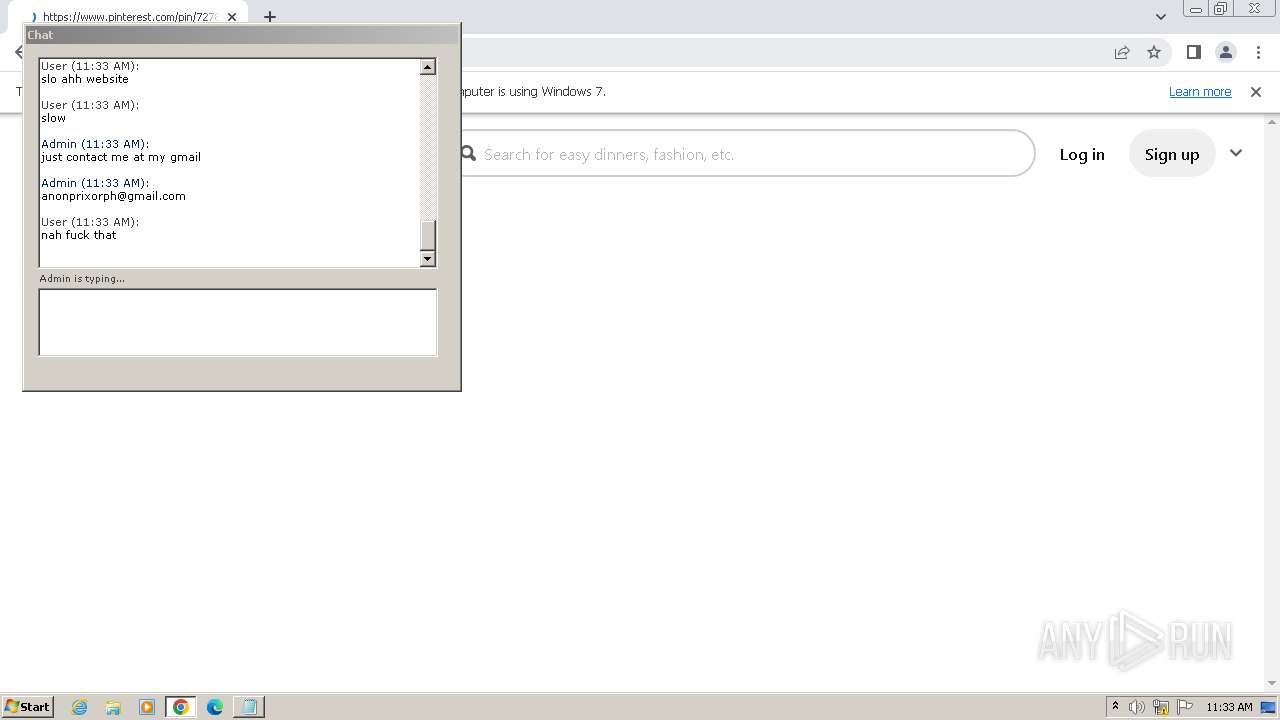Click the taskbar clock showing 11:33 AM

1229,707
